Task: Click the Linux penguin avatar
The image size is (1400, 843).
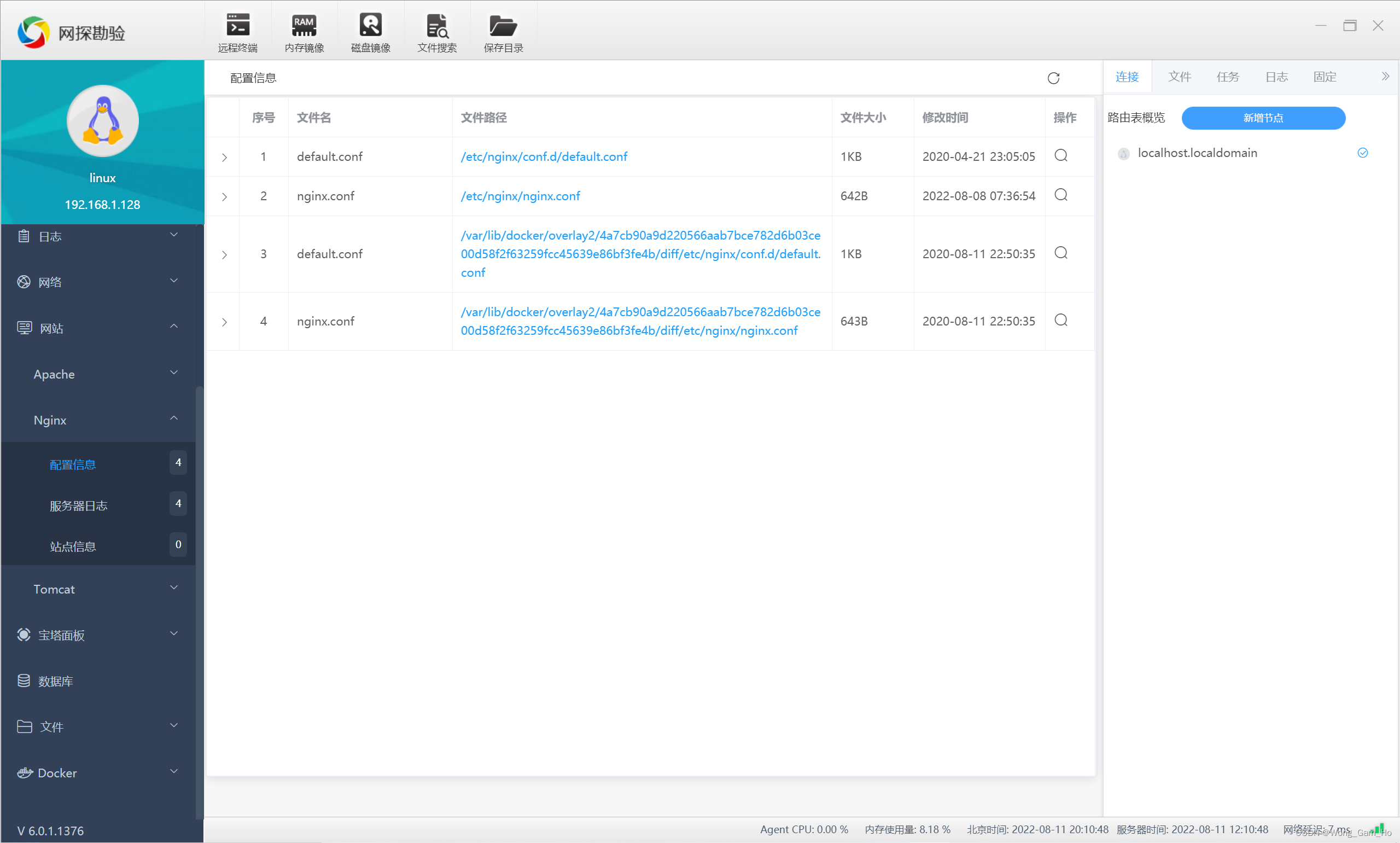Action: pyautogui.click(x=103, y=120)
